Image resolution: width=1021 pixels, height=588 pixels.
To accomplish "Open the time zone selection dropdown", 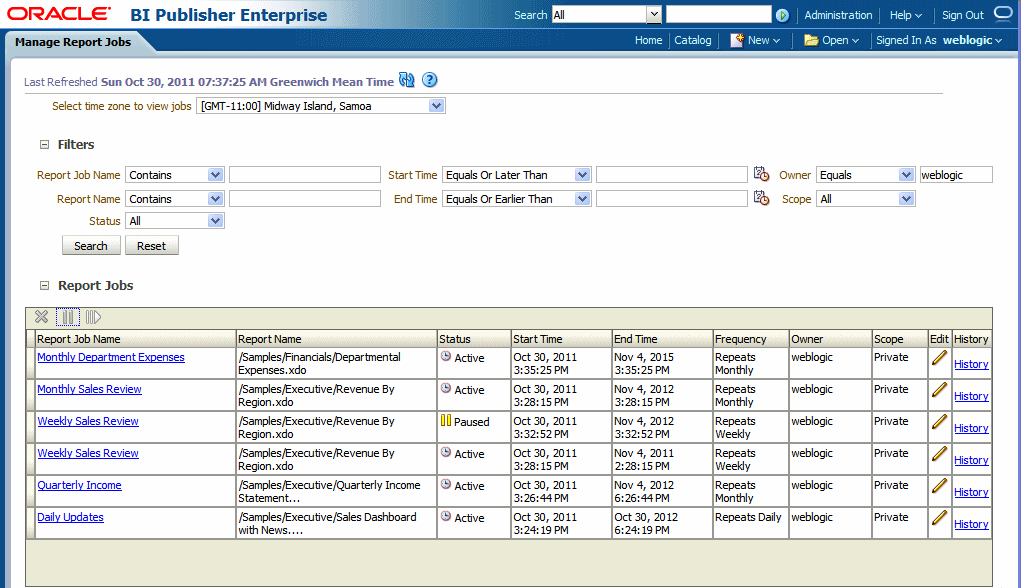I will tap(436, 105).
